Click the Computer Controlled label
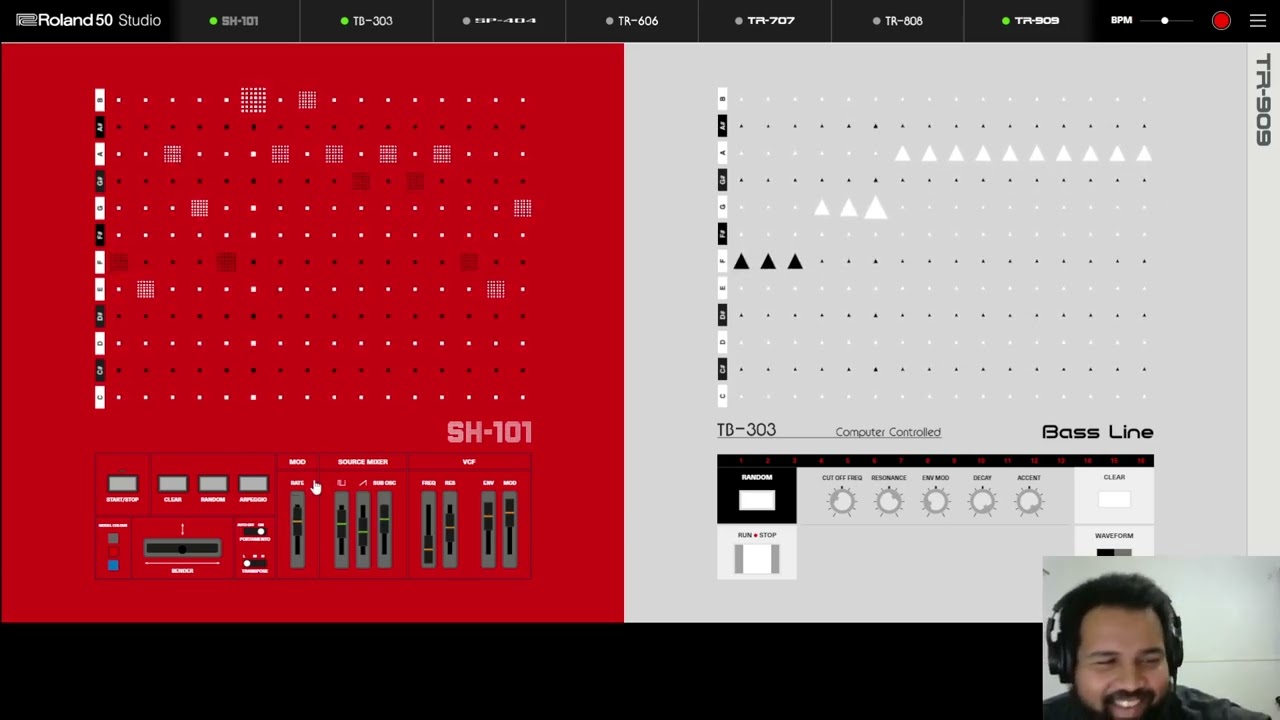This screenshot has width=1280, height=720. [888, 432]
